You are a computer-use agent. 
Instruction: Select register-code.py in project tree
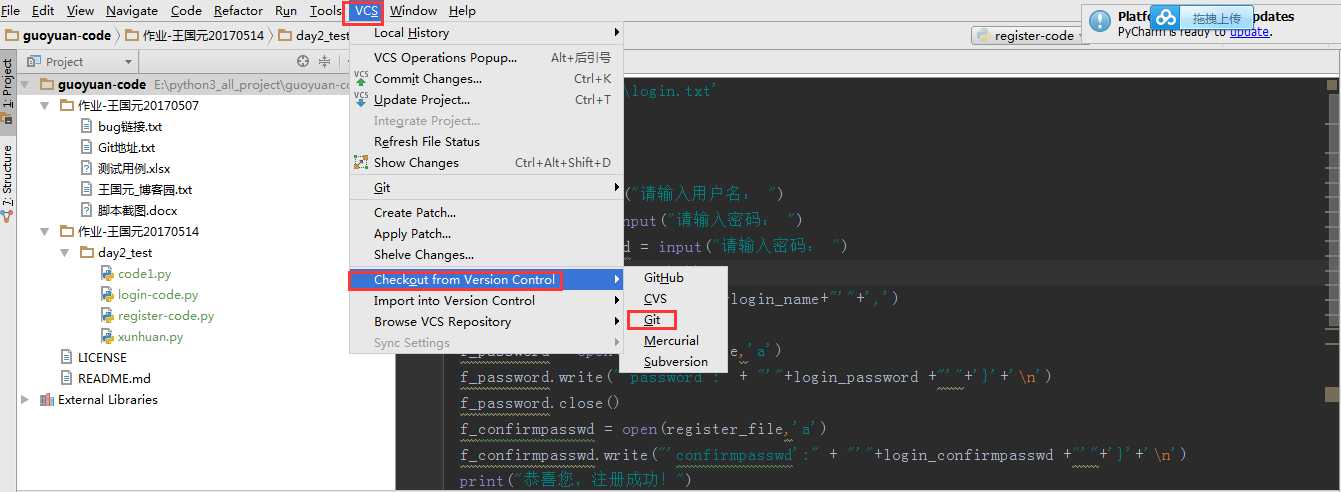click(166, 315)
